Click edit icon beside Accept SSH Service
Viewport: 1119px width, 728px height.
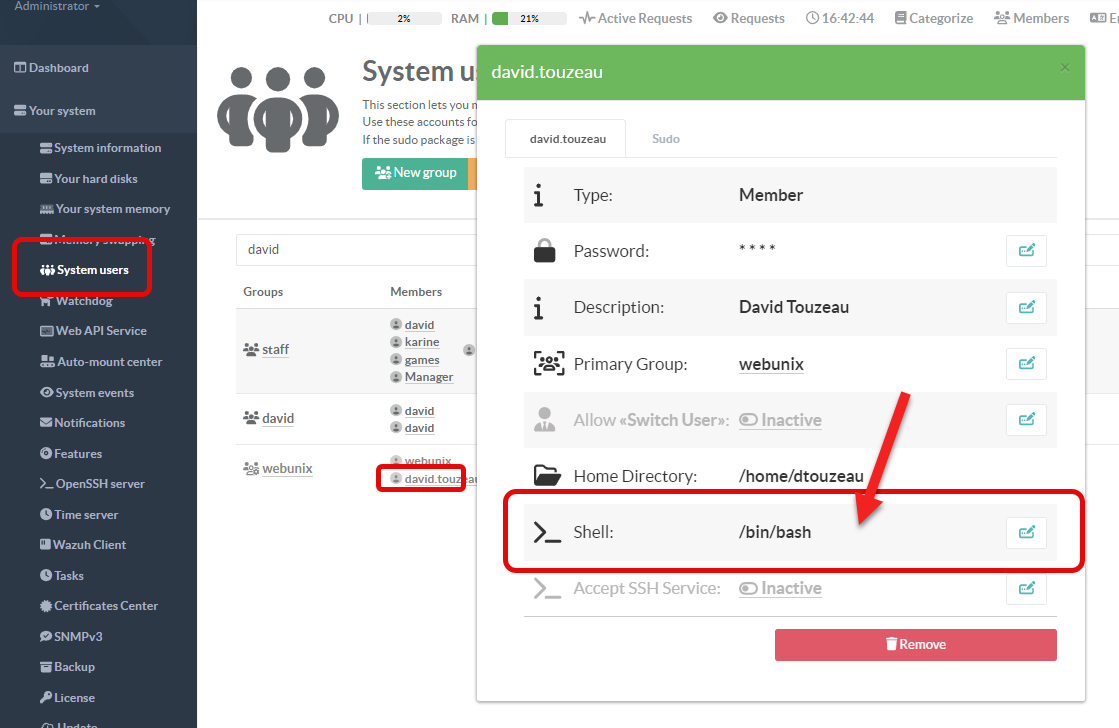tap(1026, 588)
